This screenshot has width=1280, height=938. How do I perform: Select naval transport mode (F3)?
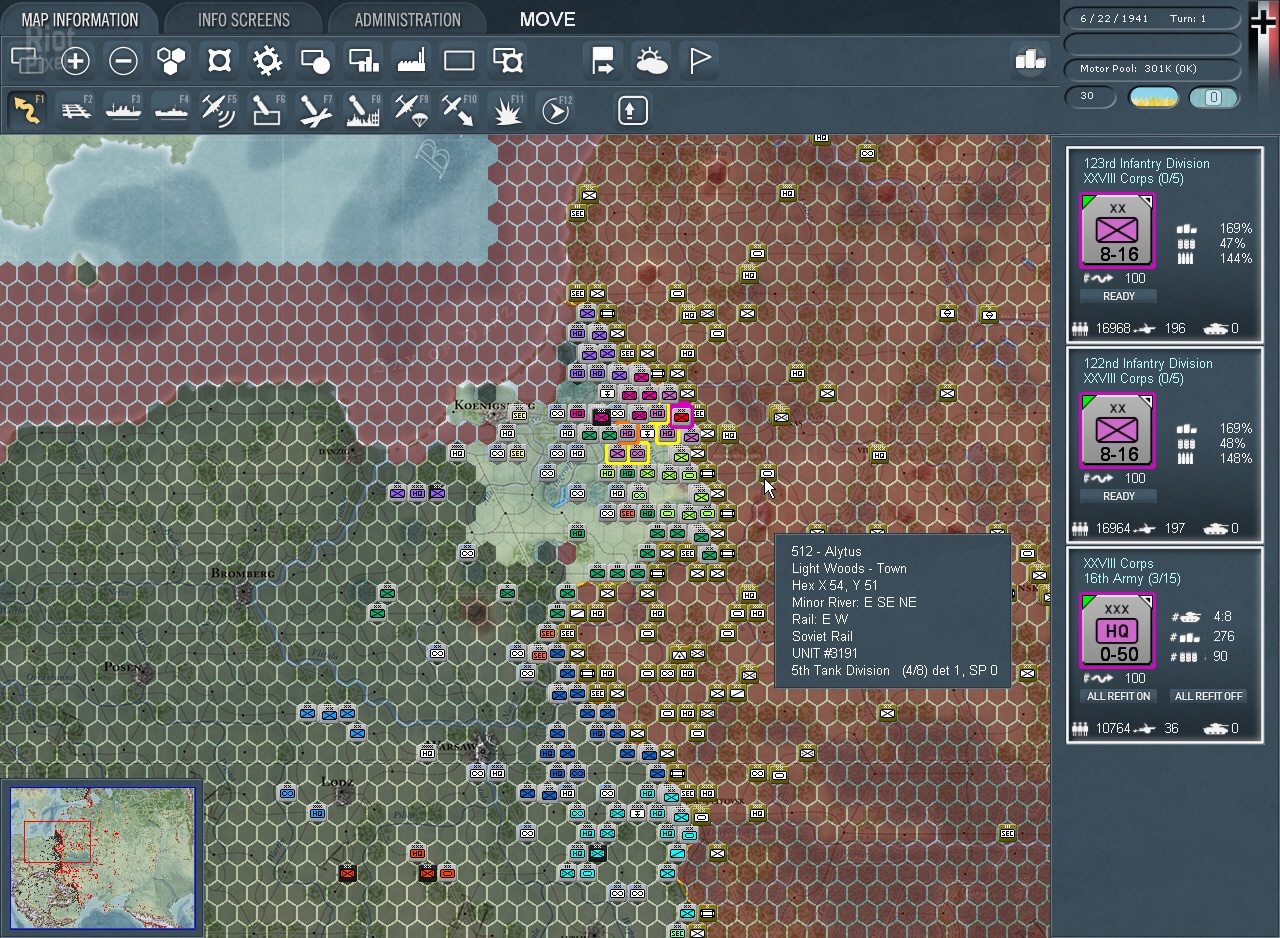click(x=123, y=110)
